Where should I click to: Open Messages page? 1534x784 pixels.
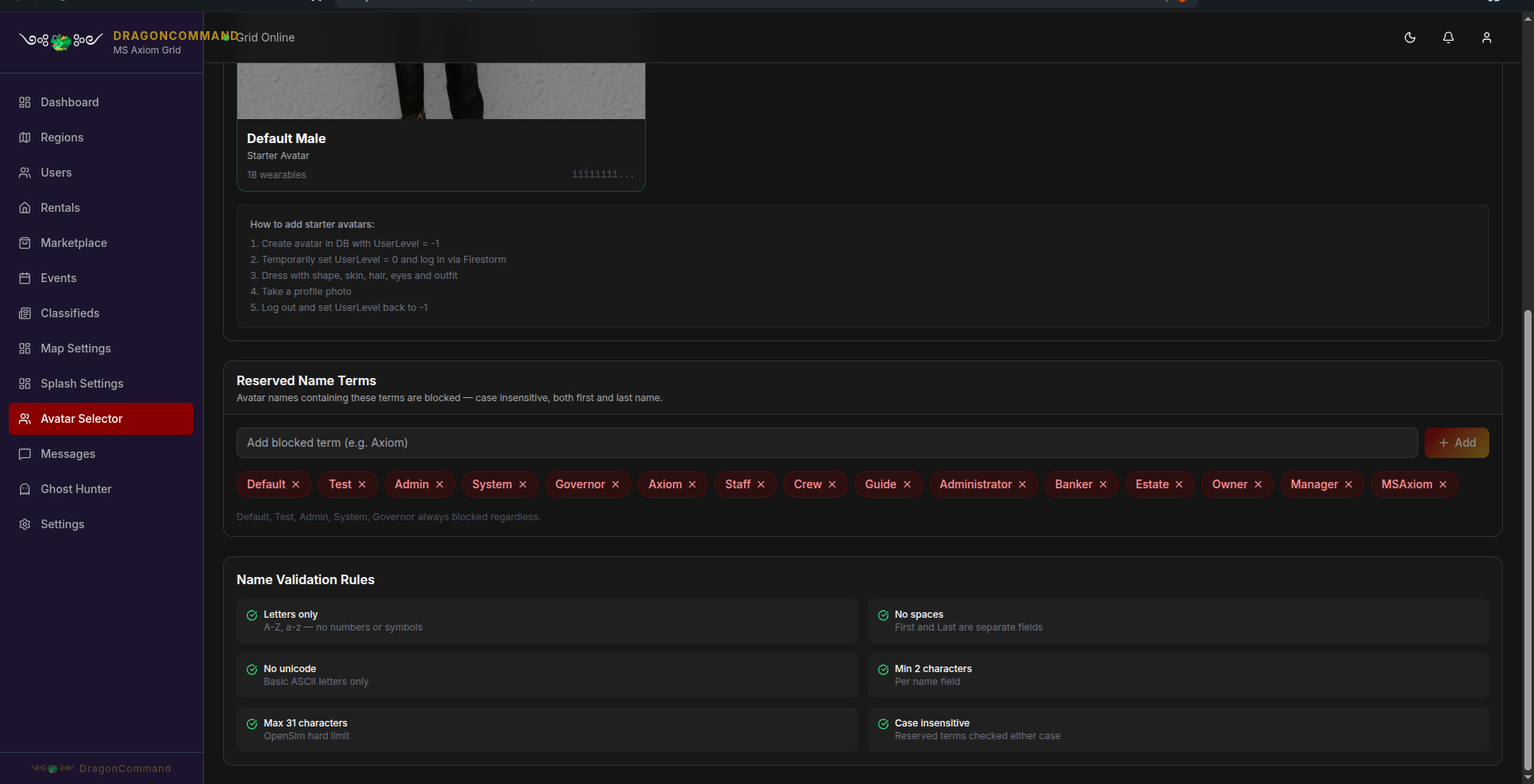pos(101,454)
